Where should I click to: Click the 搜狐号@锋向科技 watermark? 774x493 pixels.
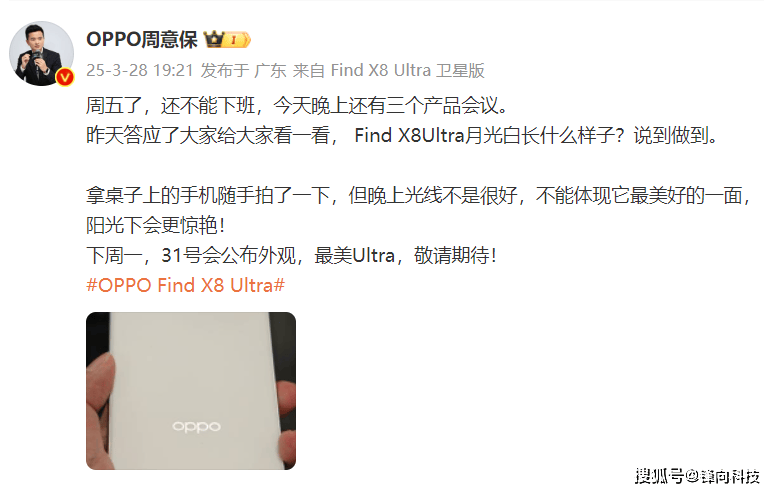click(x=697, y=476)
